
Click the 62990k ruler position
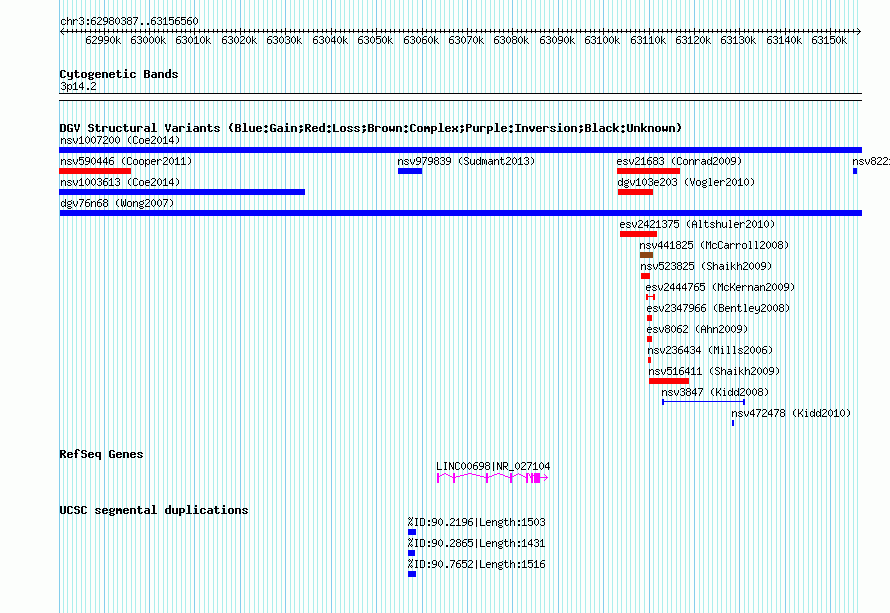[103, 40]
